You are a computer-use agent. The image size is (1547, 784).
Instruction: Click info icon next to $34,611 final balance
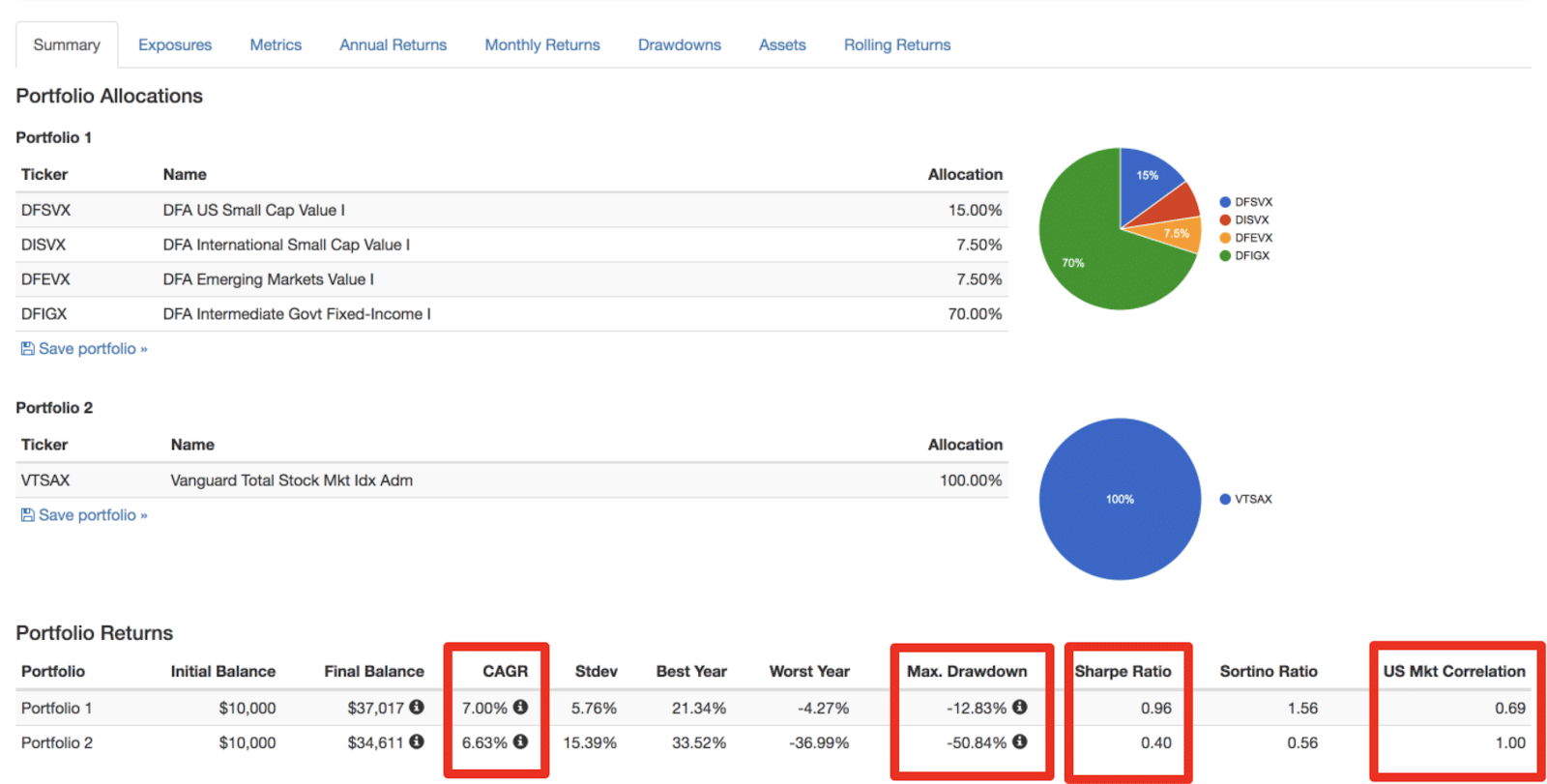417,741
